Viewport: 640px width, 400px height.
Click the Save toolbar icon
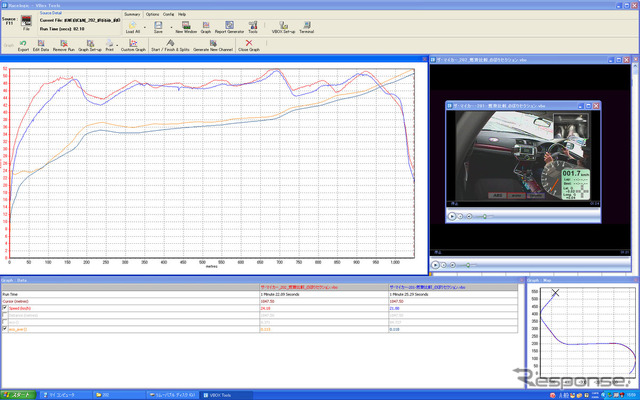[158, 25]
